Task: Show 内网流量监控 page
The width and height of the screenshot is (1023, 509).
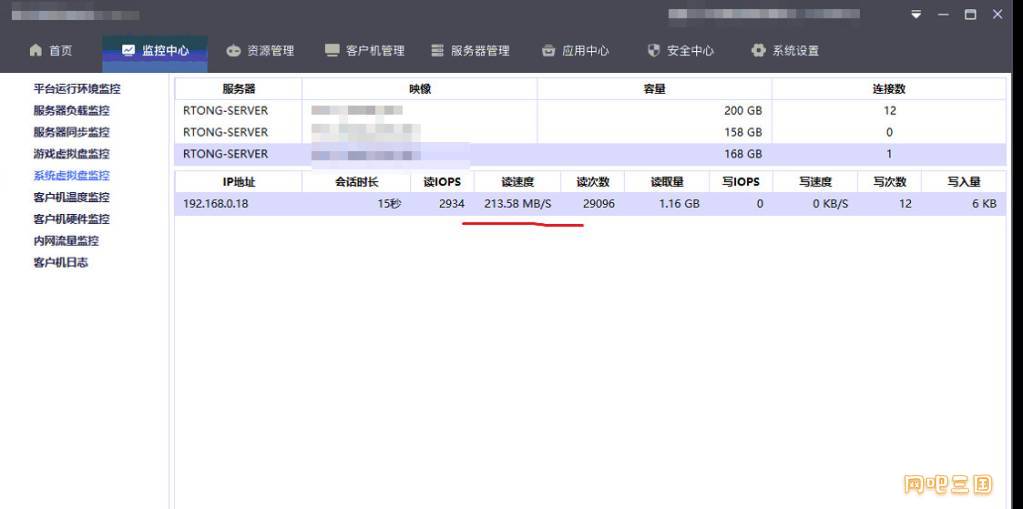Action: [x=66, y=241]
